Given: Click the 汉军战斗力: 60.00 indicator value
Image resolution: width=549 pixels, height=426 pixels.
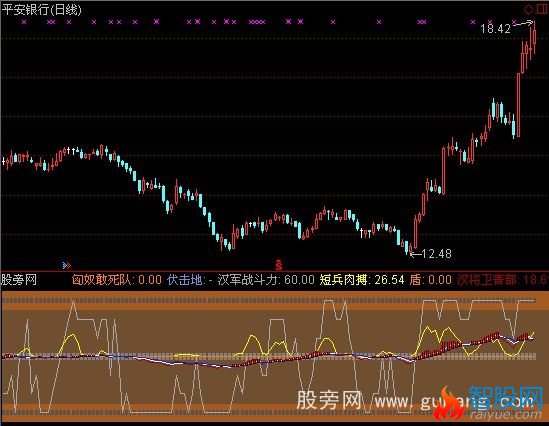Looking at the screenshot, I should pos(266,280).
